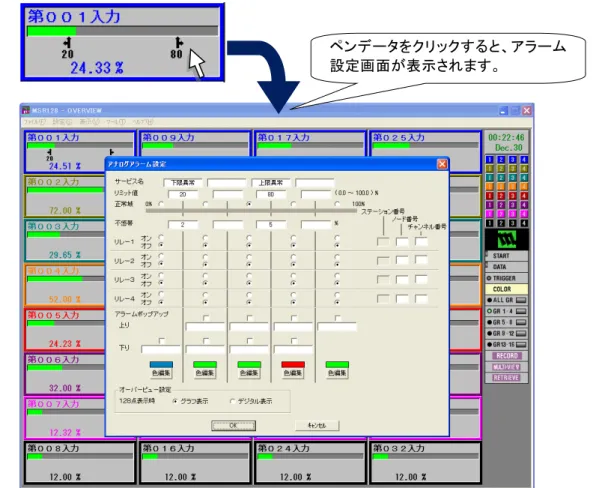
Task: Click the 第024入力 pen panel
Action: (x=311, y=463)
